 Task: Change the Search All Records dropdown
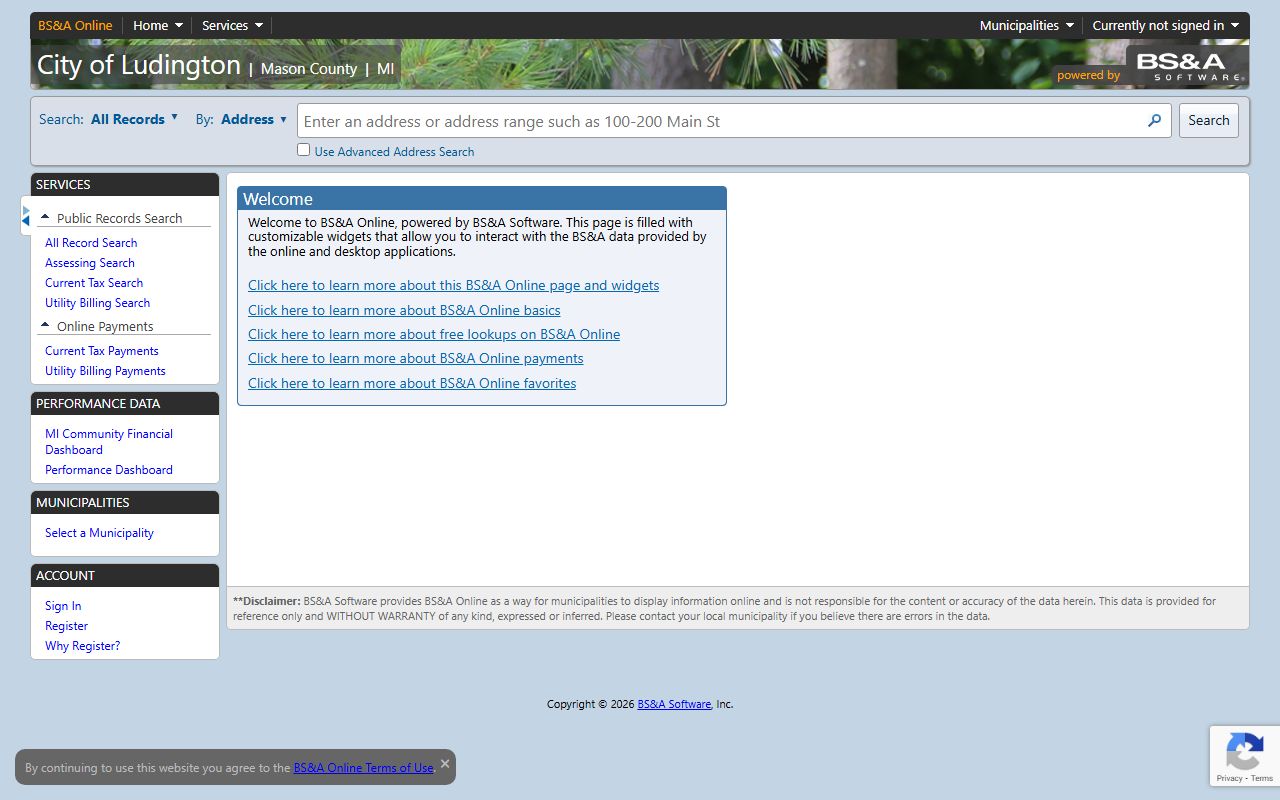[x=134, y=119]
